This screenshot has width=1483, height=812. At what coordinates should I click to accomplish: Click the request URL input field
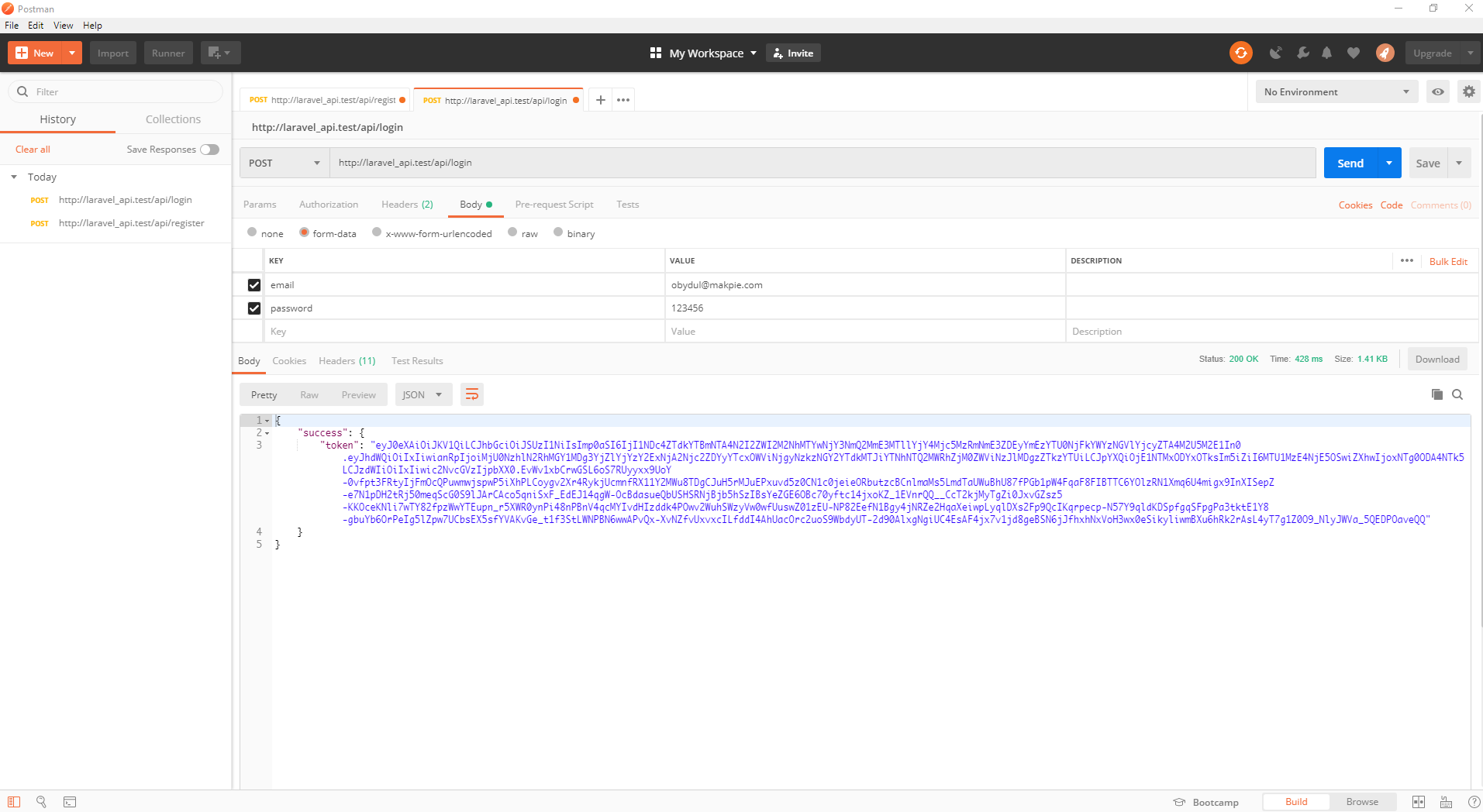823,163
